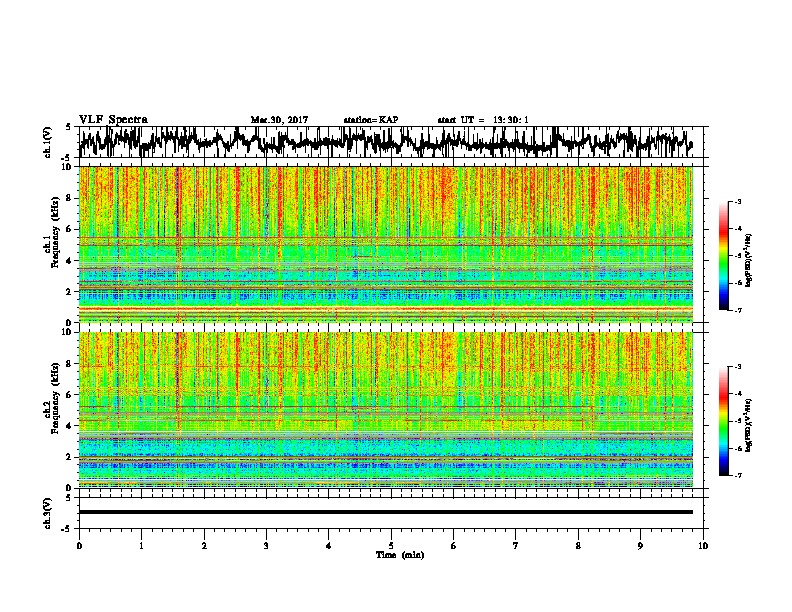Click the time axis tick label '1'

point(141,546)
